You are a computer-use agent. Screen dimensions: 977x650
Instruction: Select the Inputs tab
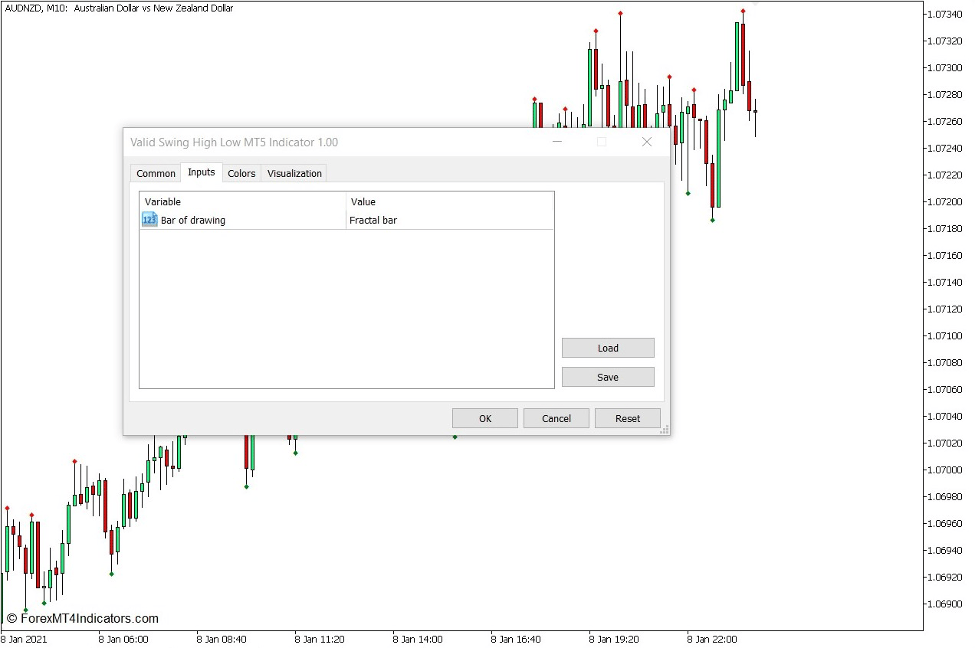[200, 171]
